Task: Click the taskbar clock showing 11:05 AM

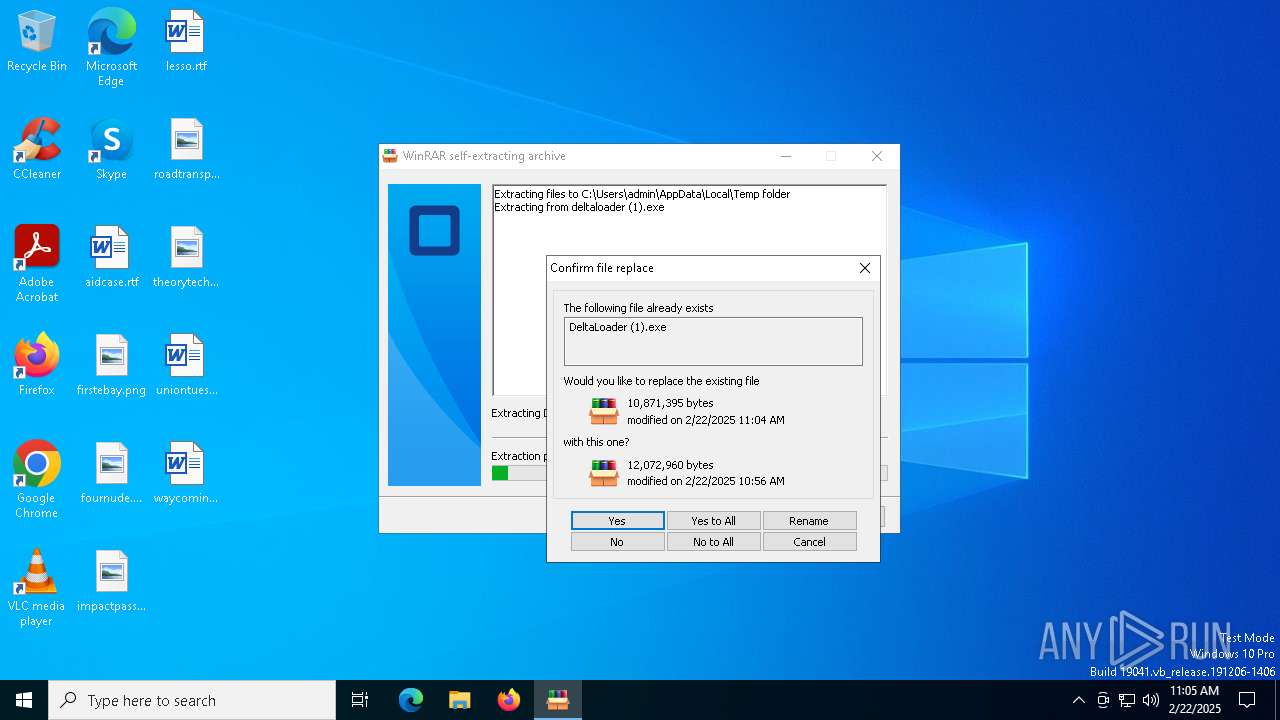Action: pos(1194,700)
